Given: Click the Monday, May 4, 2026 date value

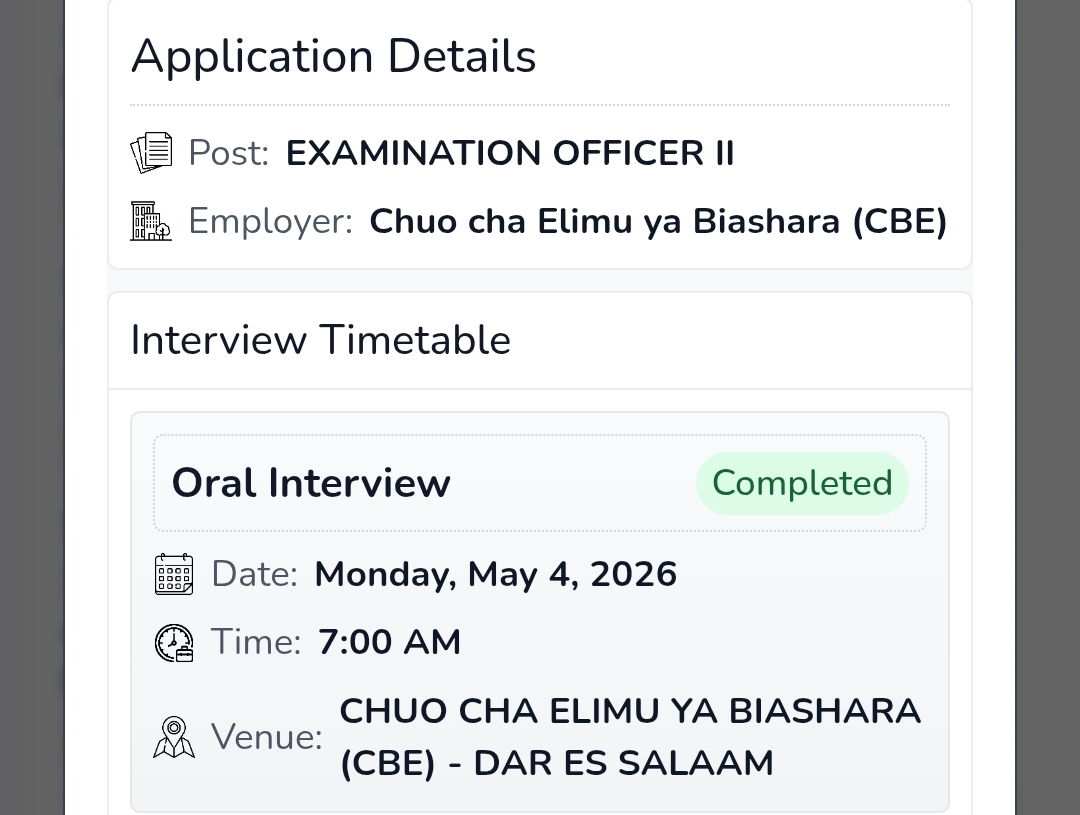Looking at the screenshot, I should tap(496, 575).
